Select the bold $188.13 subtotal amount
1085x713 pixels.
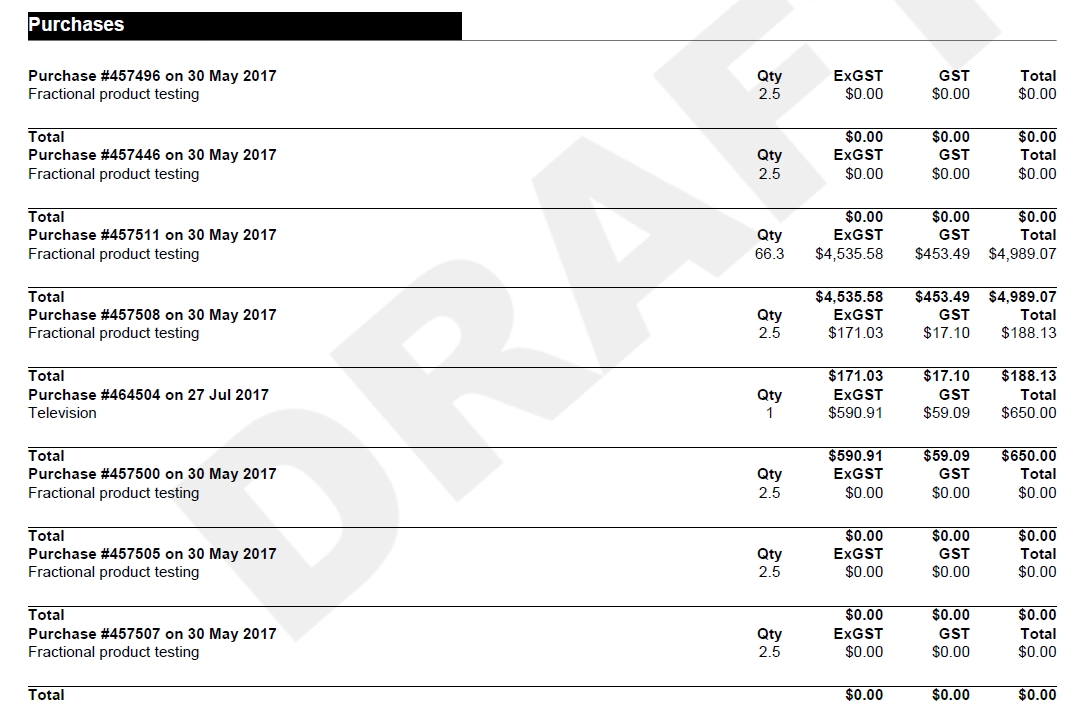click(1028, 376)
